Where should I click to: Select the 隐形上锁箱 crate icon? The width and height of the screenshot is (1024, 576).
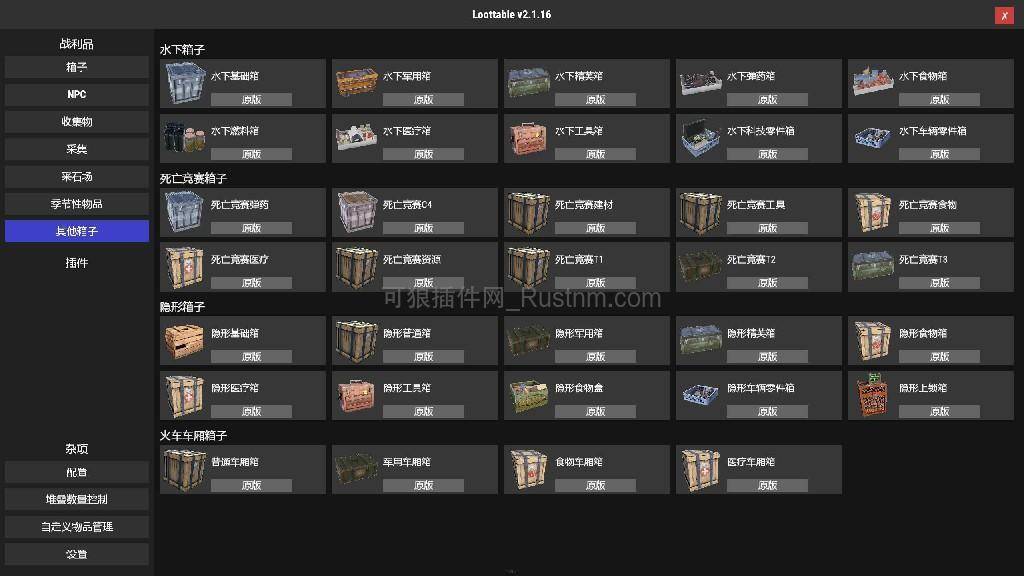point(873,394)
